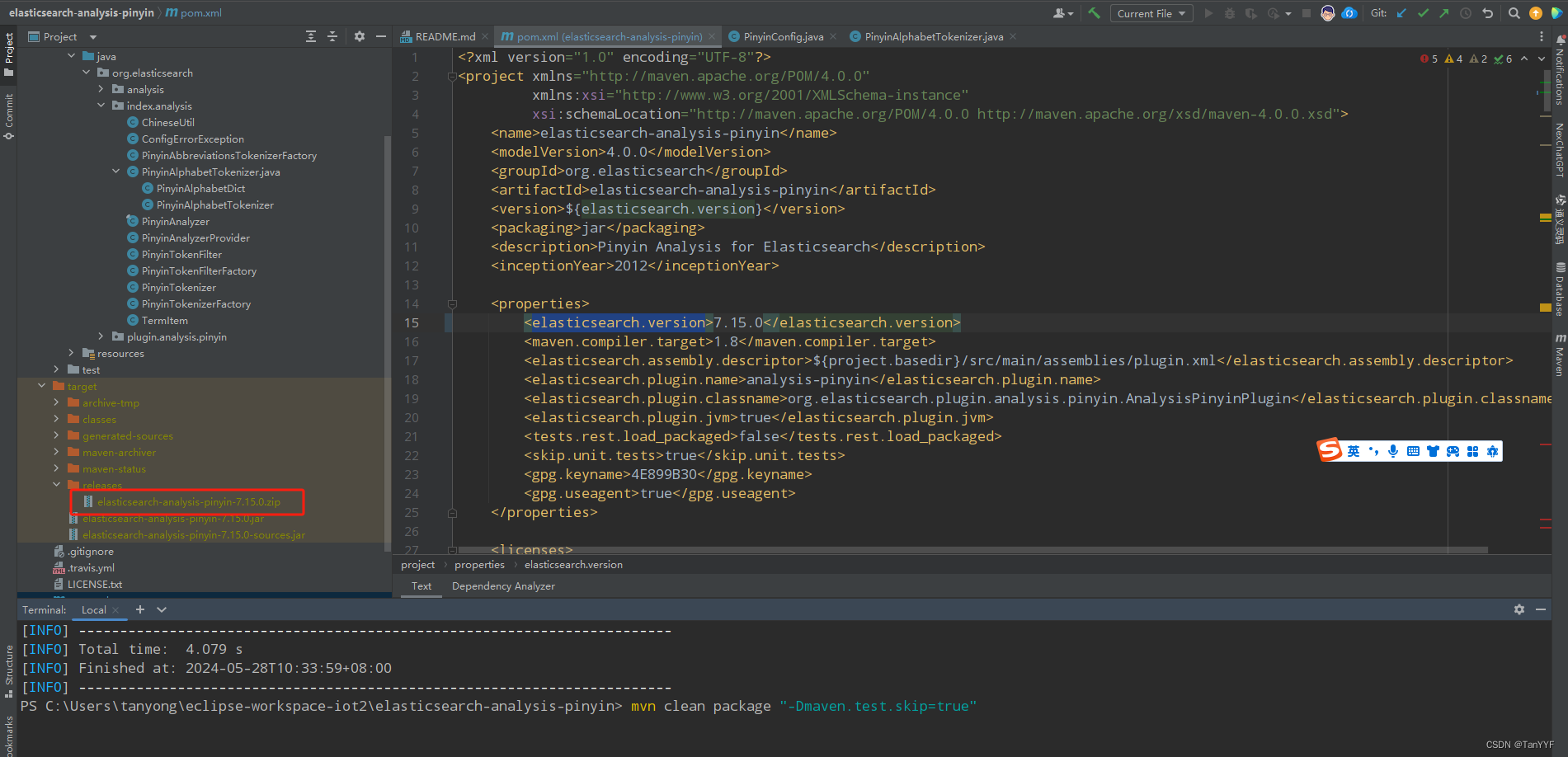The height and width of the screenshot is (757, 1568).
Task: Hide the Project panel with minus
Action: pyautogui.click(x=381, y=36)
